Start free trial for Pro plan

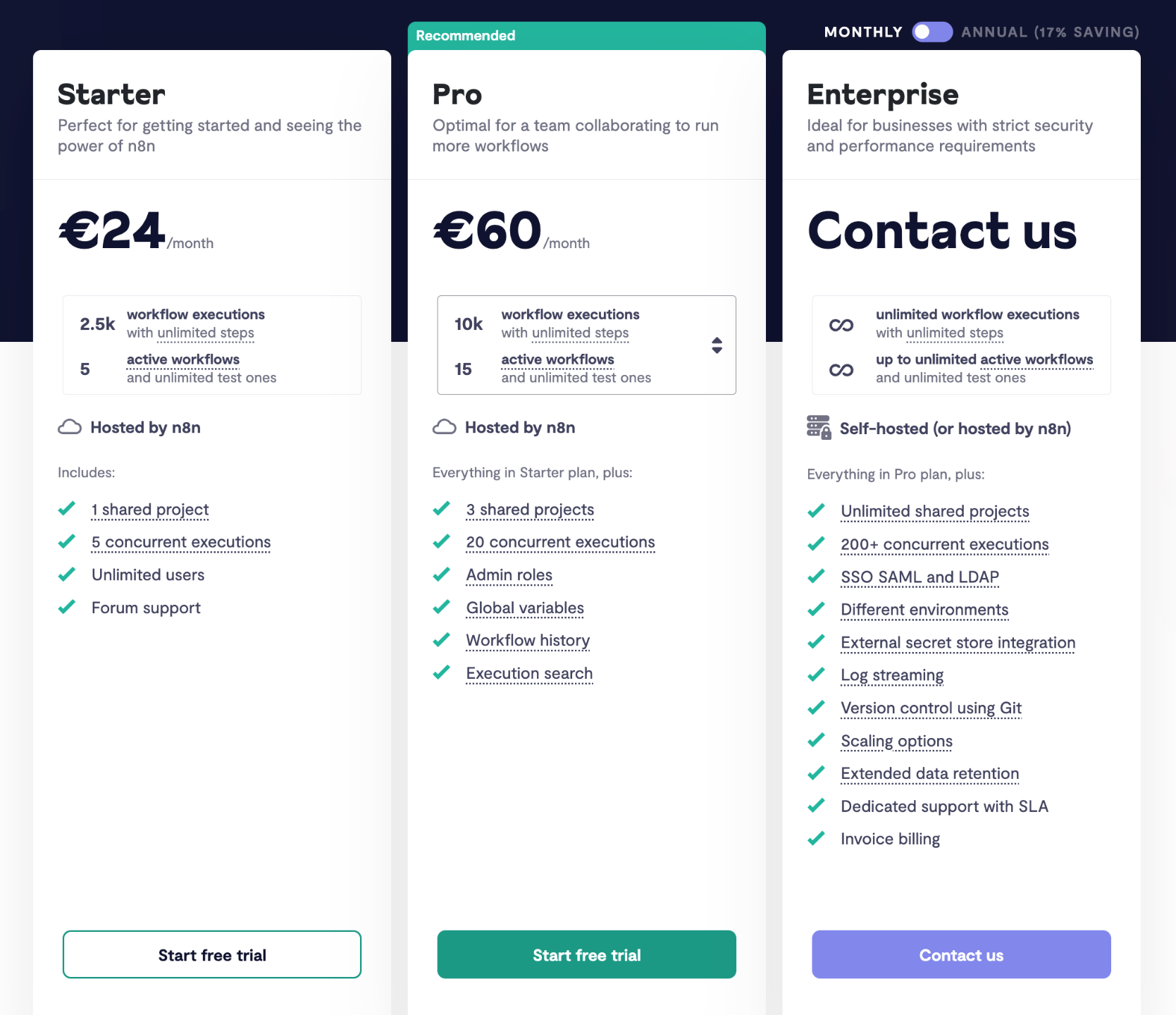587,954
